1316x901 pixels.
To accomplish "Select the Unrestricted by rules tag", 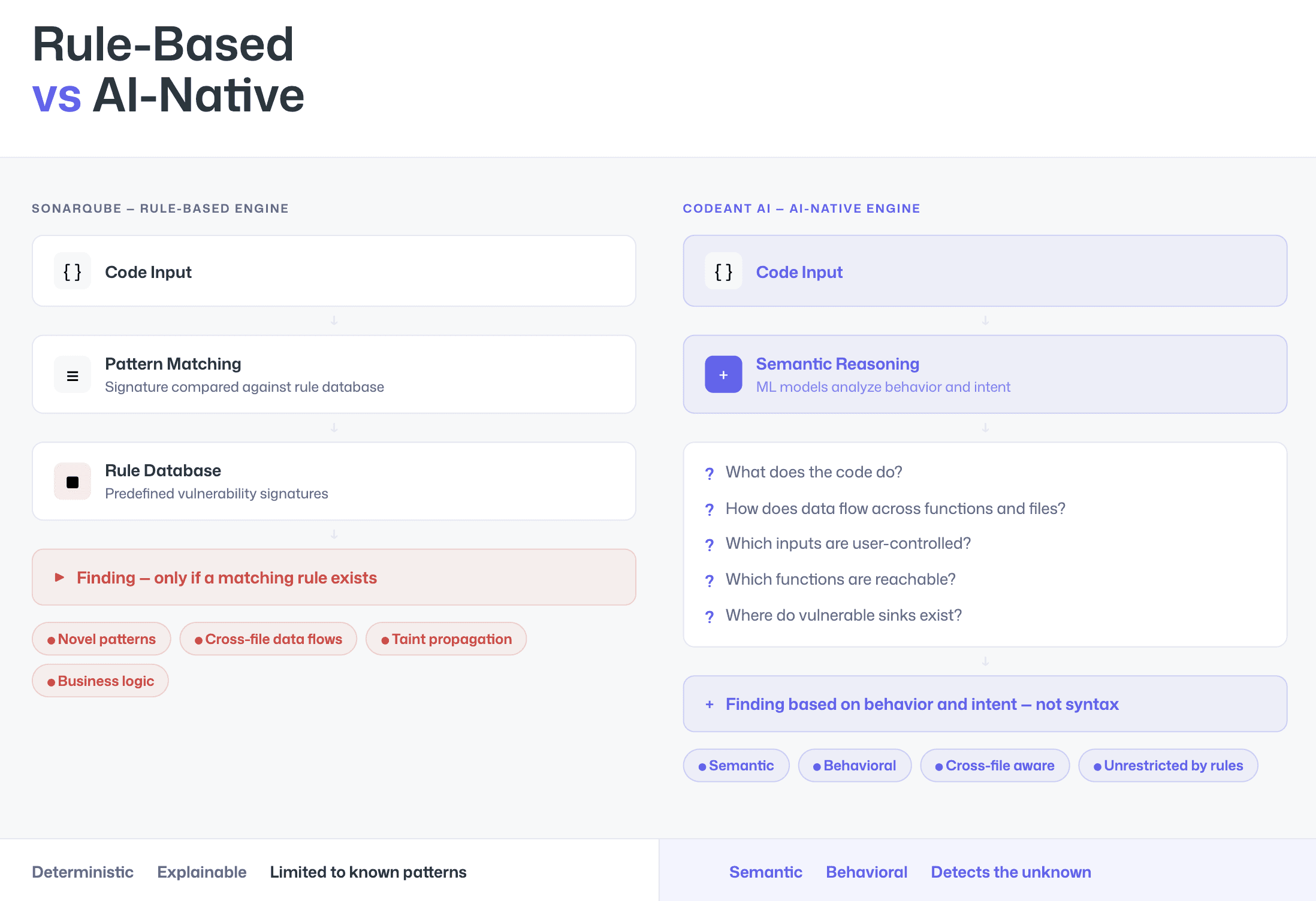I will (1167, 766).
